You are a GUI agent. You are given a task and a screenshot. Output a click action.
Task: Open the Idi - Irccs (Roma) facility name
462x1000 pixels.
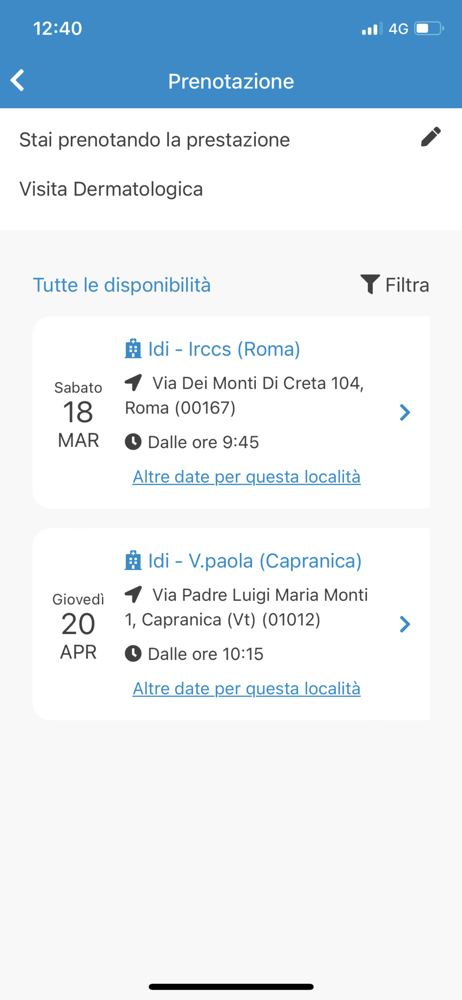[223, 349]
